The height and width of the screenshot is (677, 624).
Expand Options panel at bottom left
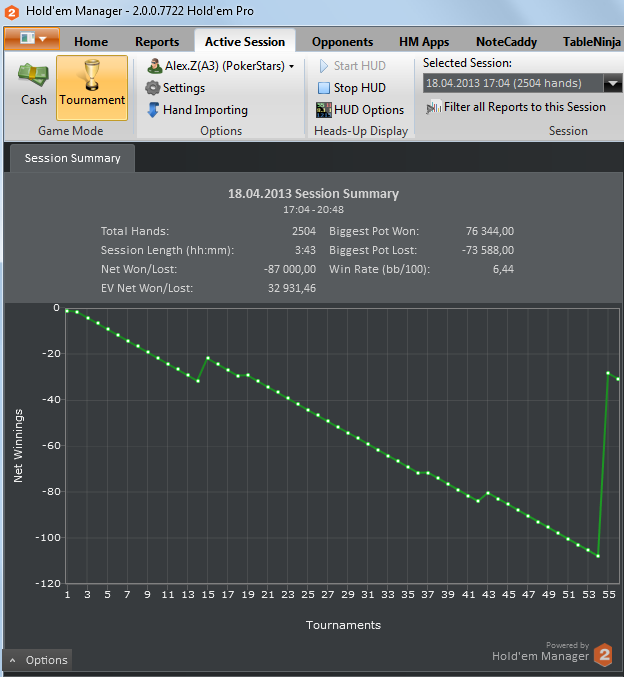38,660
